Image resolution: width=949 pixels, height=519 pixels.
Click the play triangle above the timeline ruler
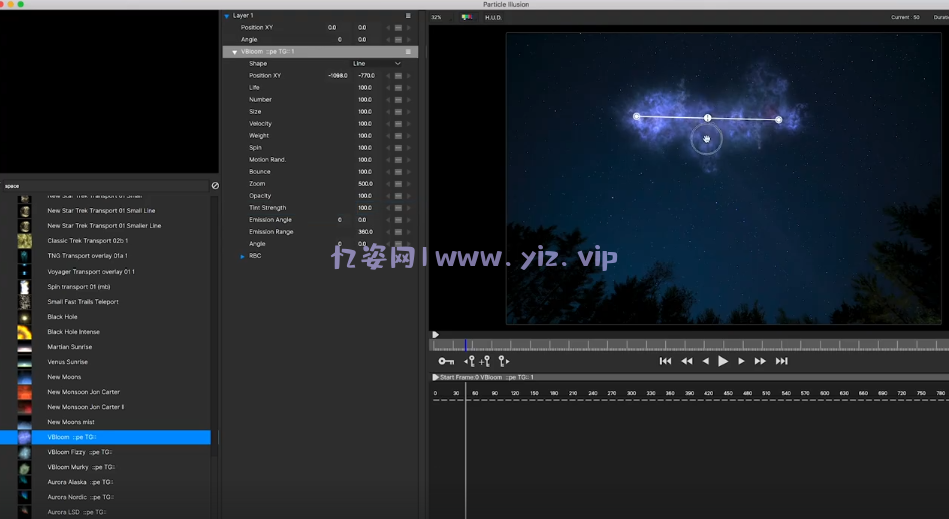pos(435,335)
